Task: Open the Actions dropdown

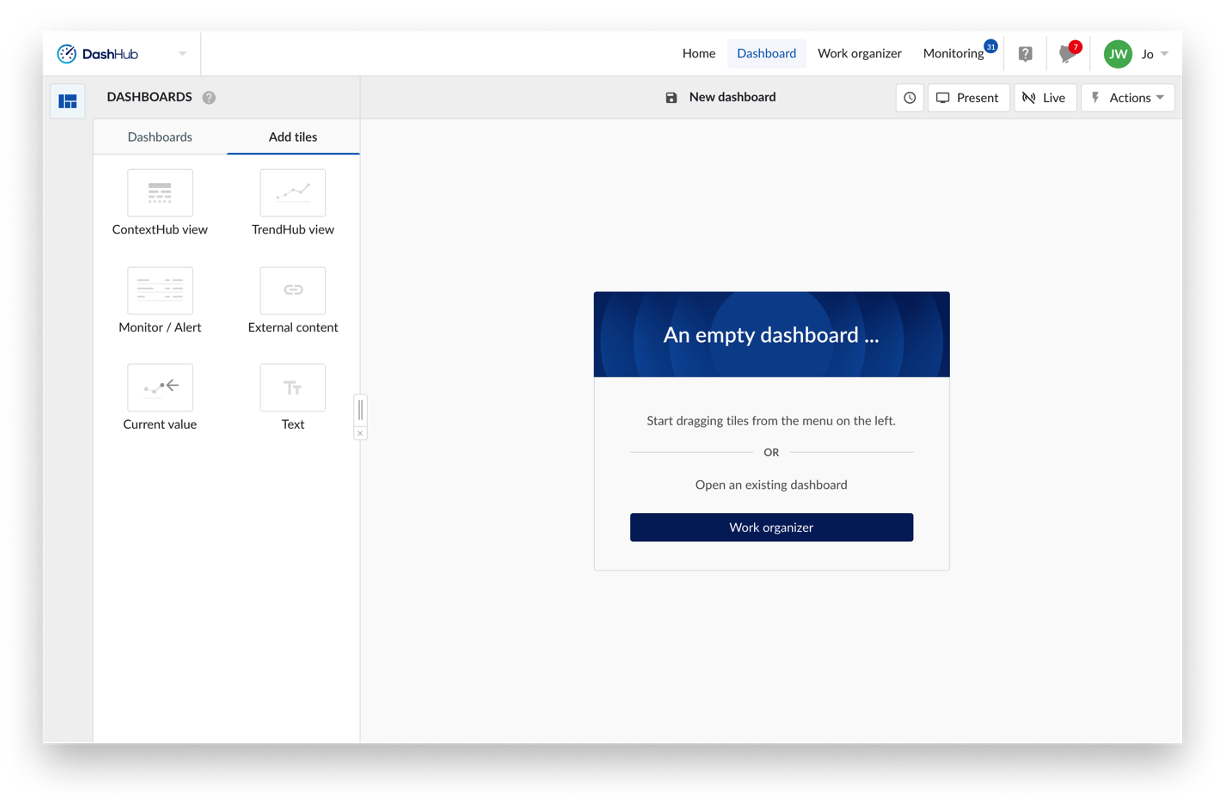Action: tap(1127, 97)
